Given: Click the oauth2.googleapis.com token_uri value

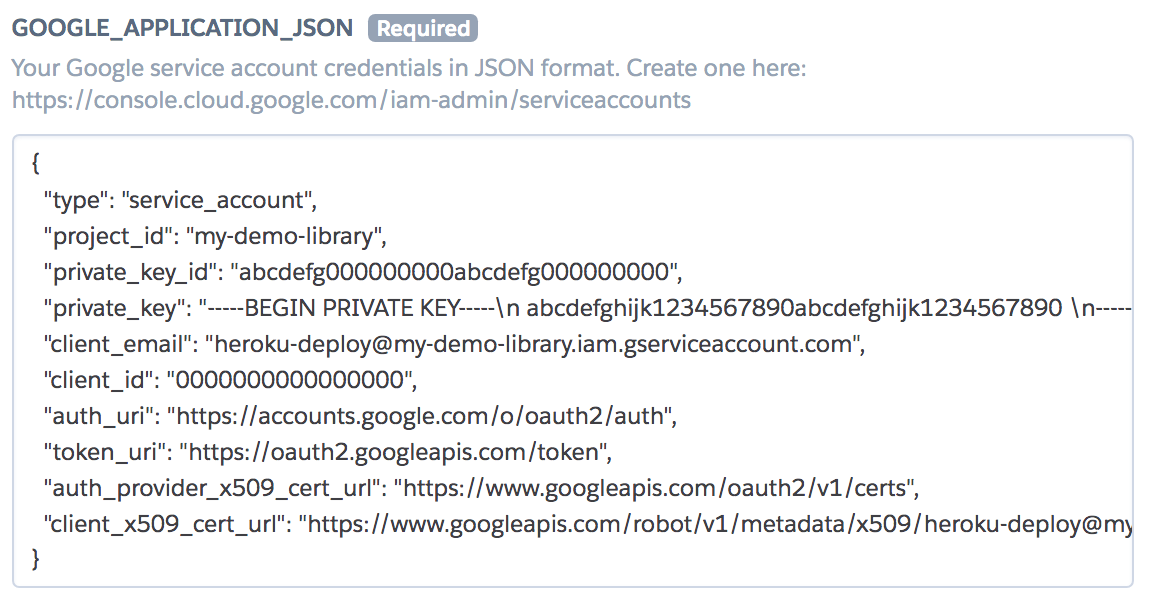Looking at the screenshot, I should click(x=393, y=452).
